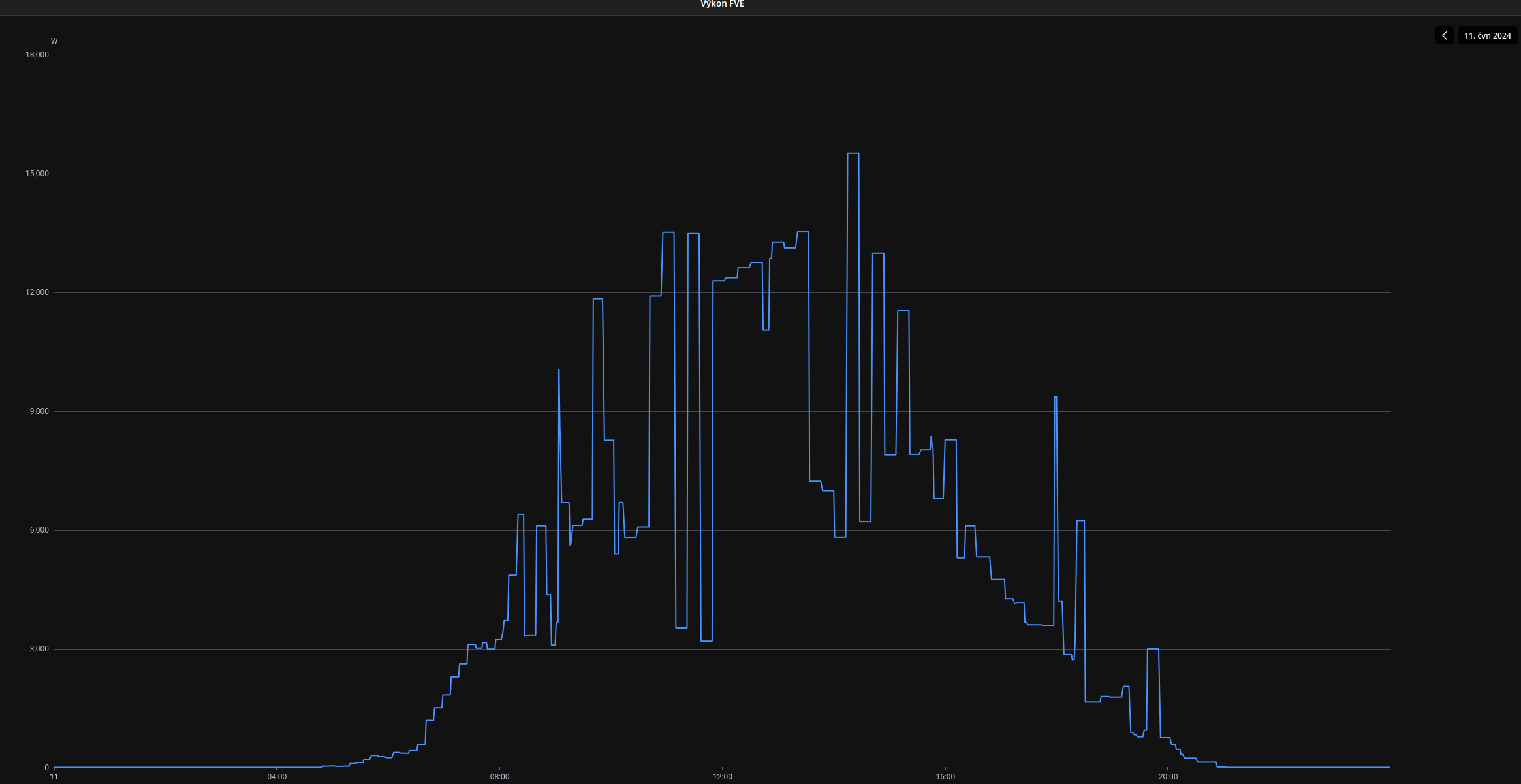Click the 18,000 y-axis label

[37, 55]
